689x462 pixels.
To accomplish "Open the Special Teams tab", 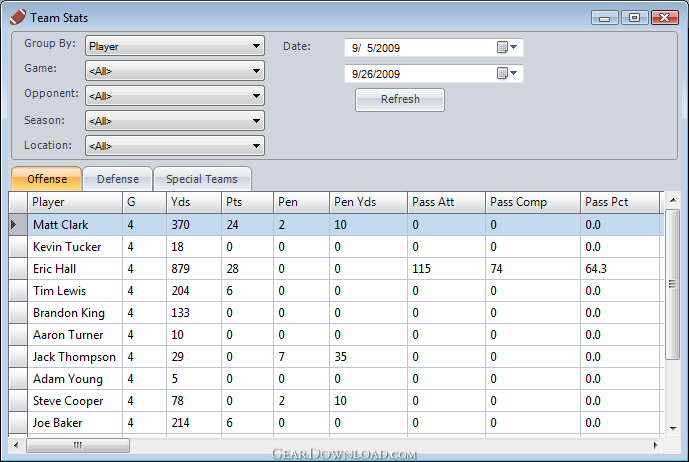I will click(x=202, y=179).
